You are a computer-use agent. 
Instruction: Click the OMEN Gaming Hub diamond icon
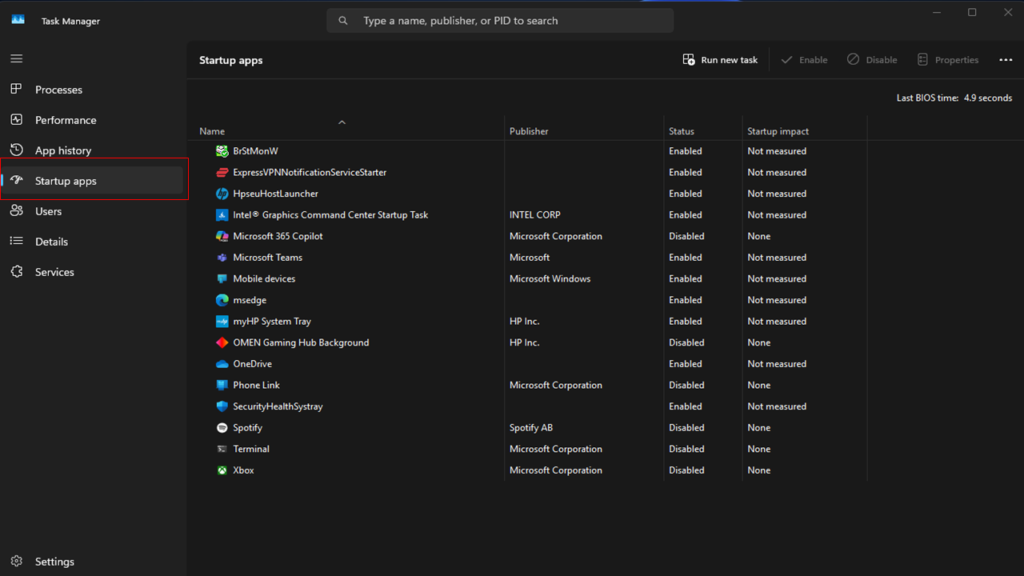click(x=222, y=342)
